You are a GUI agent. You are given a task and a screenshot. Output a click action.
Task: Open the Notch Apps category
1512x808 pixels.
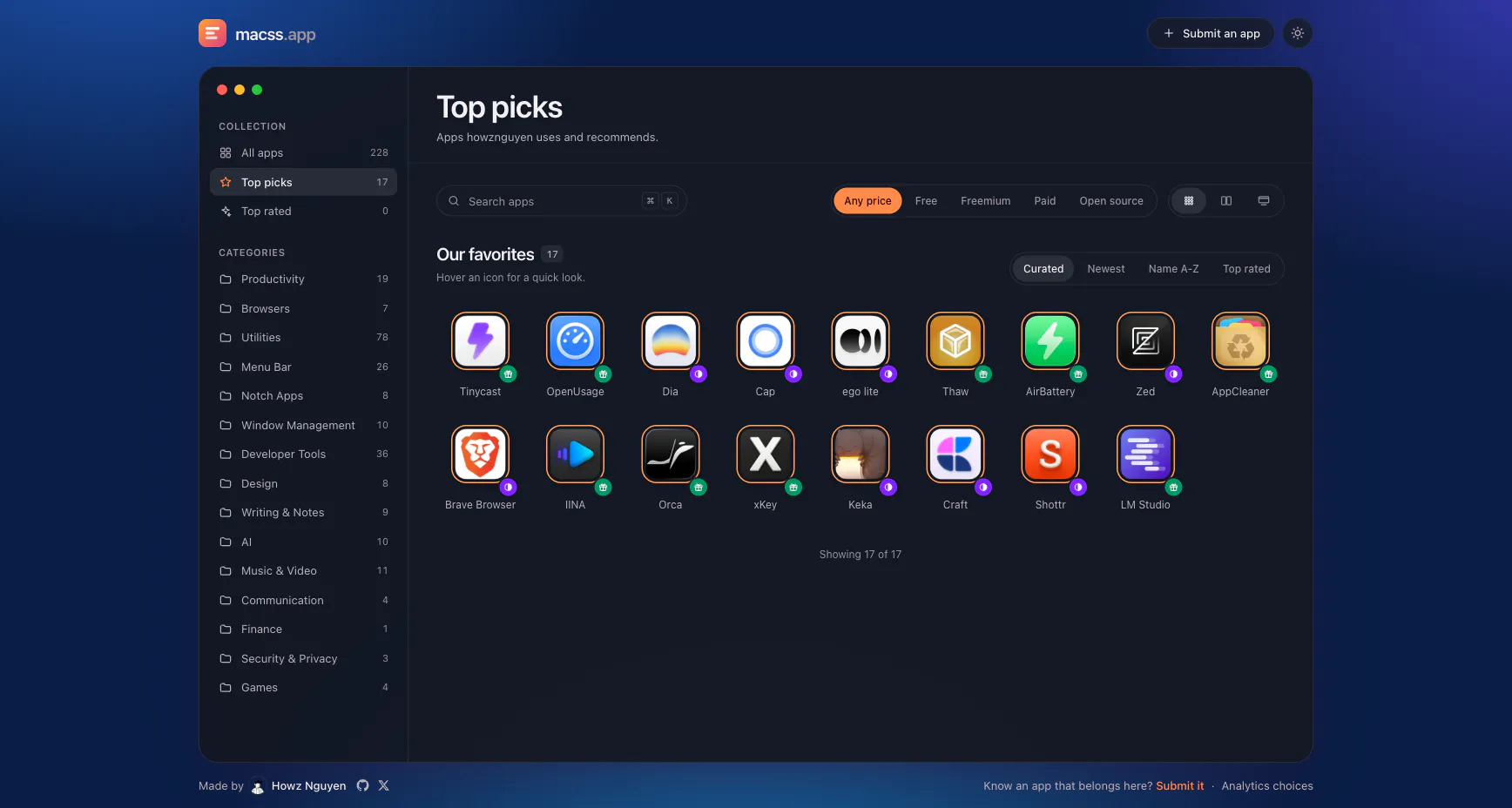[x=303, y=395]
